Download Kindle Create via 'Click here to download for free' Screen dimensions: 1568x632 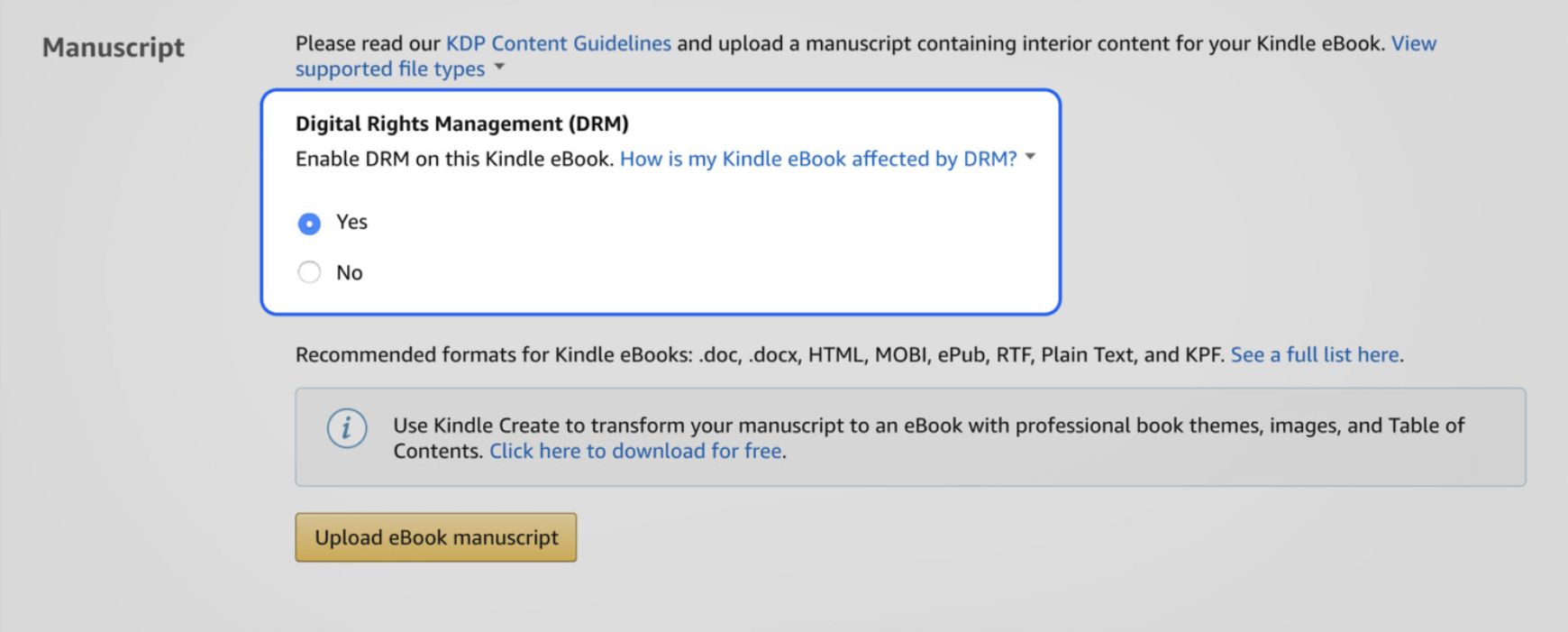click(634, 451)
